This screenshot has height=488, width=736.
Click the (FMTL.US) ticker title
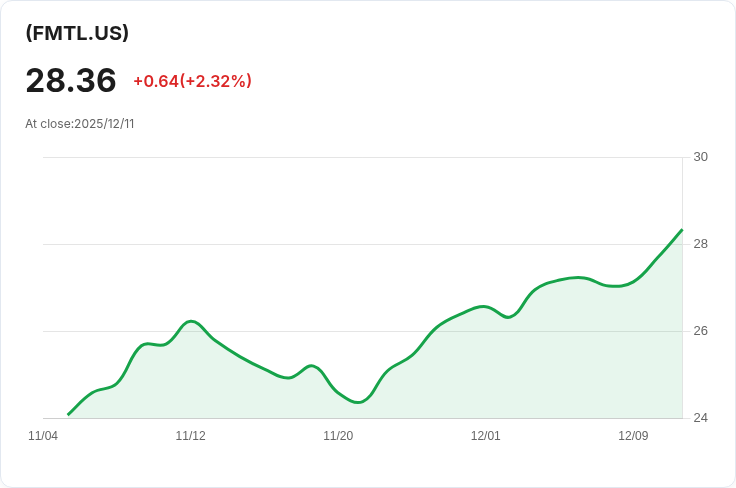click(x=77, y=33)
